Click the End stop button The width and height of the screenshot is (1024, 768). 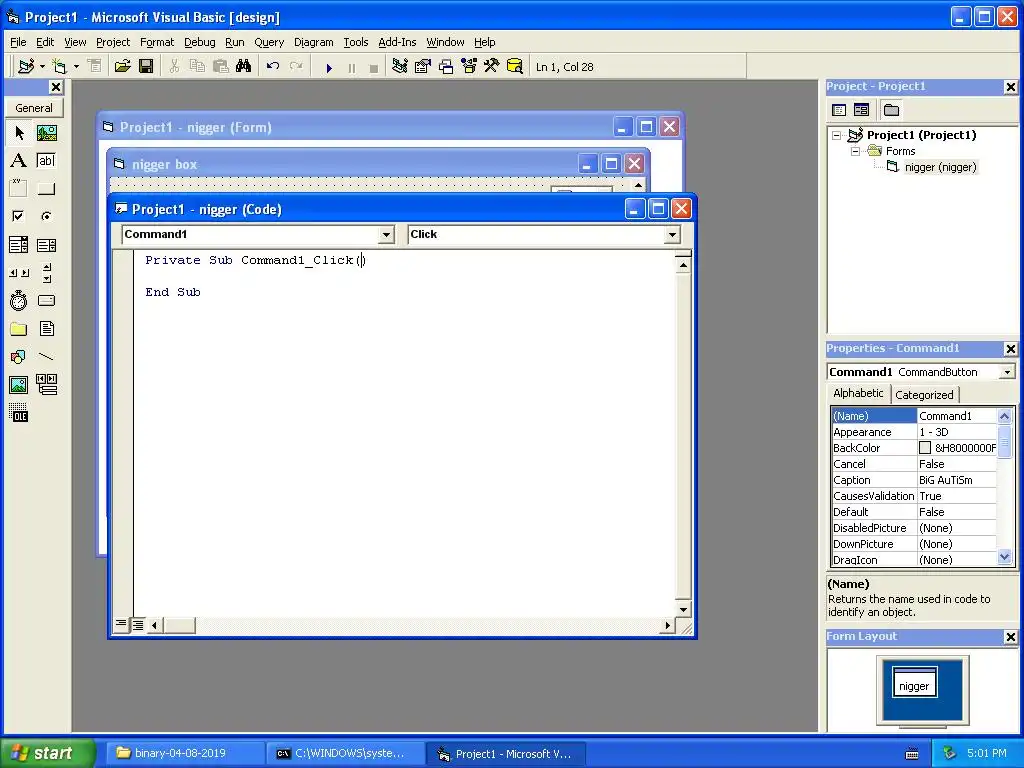click(x=374, y=67)
